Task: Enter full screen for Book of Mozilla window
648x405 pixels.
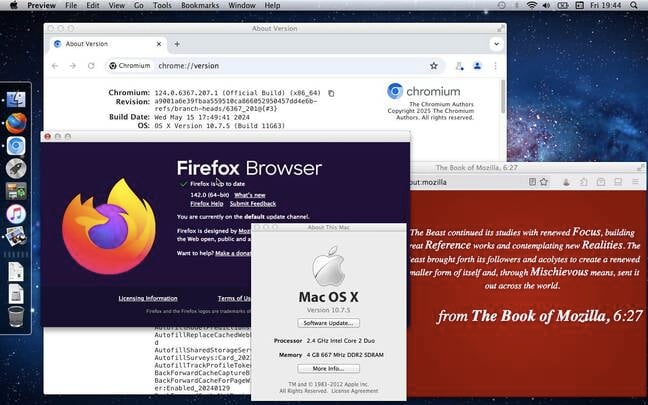Action: point(640,167)
